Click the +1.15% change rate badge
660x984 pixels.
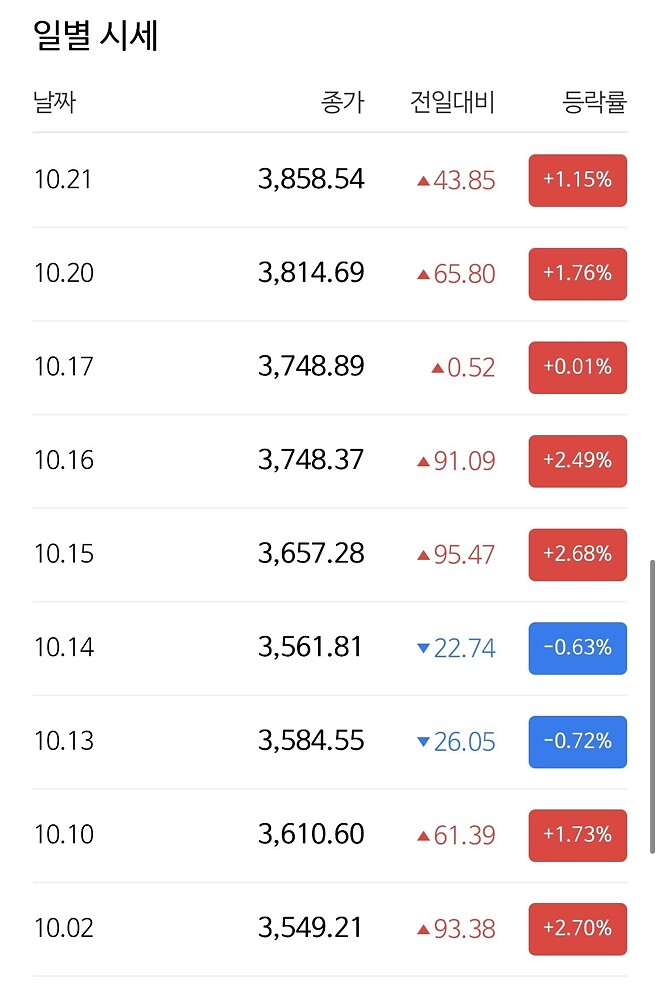577,181
